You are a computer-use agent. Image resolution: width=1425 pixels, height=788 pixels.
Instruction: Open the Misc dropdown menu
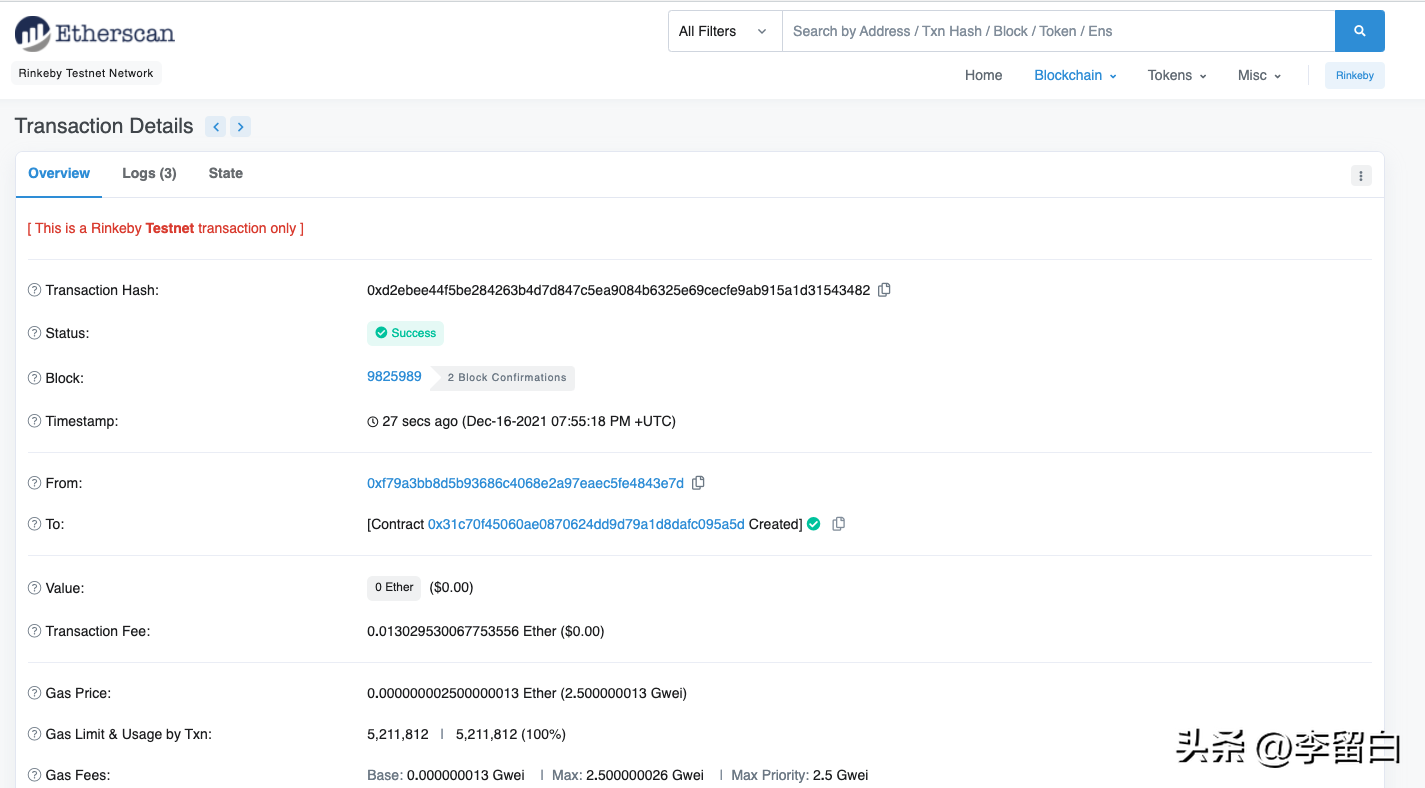[x=1259, y=75]
